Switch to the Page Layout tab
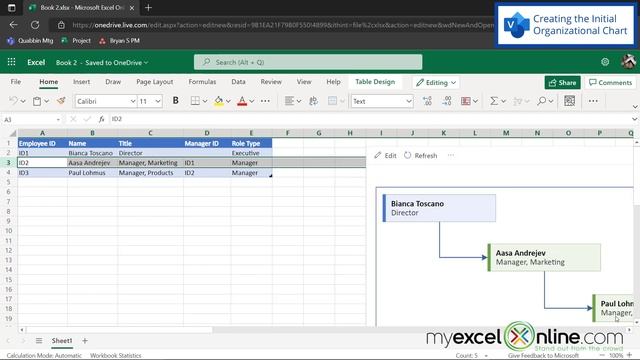 [x=155, y=82]
